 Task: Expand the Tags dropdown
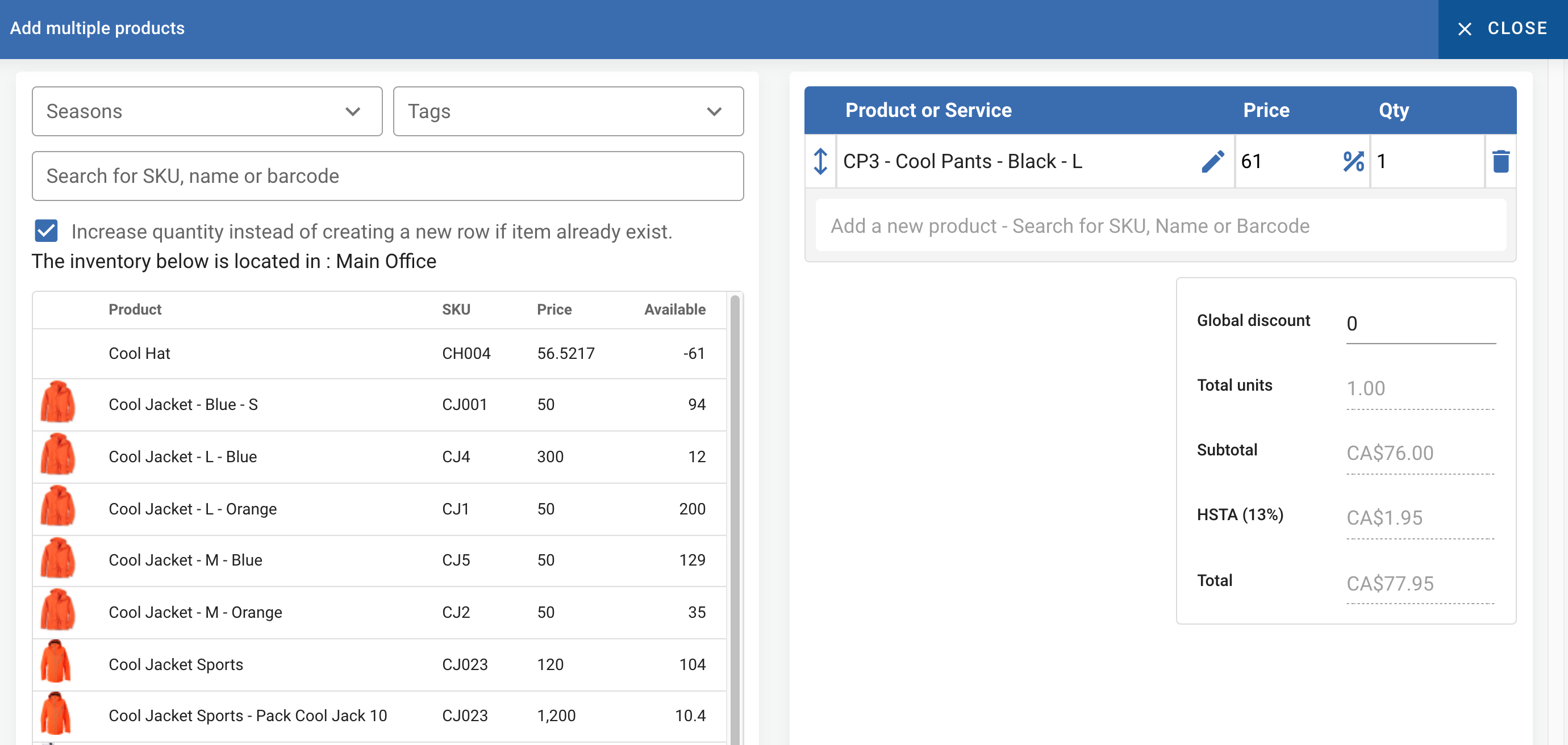point(568,111)
